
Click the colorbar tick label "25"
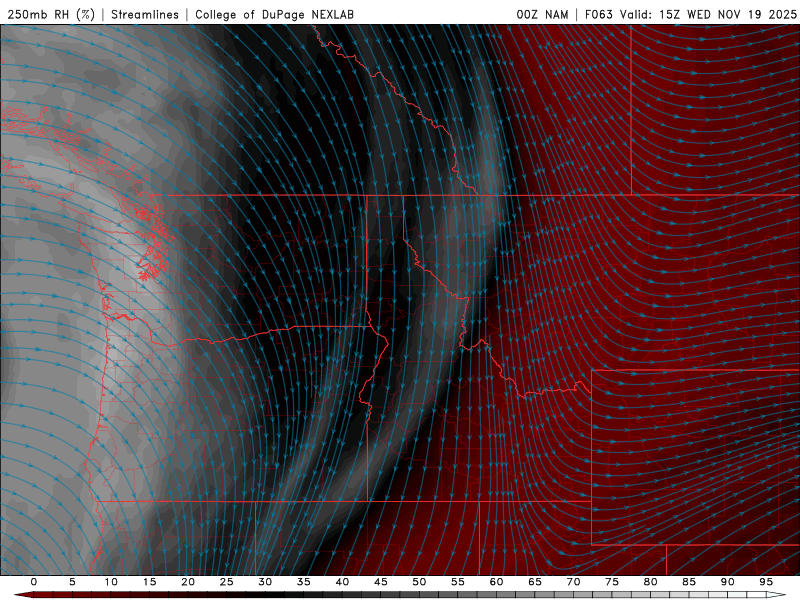[x=227, y=582]
